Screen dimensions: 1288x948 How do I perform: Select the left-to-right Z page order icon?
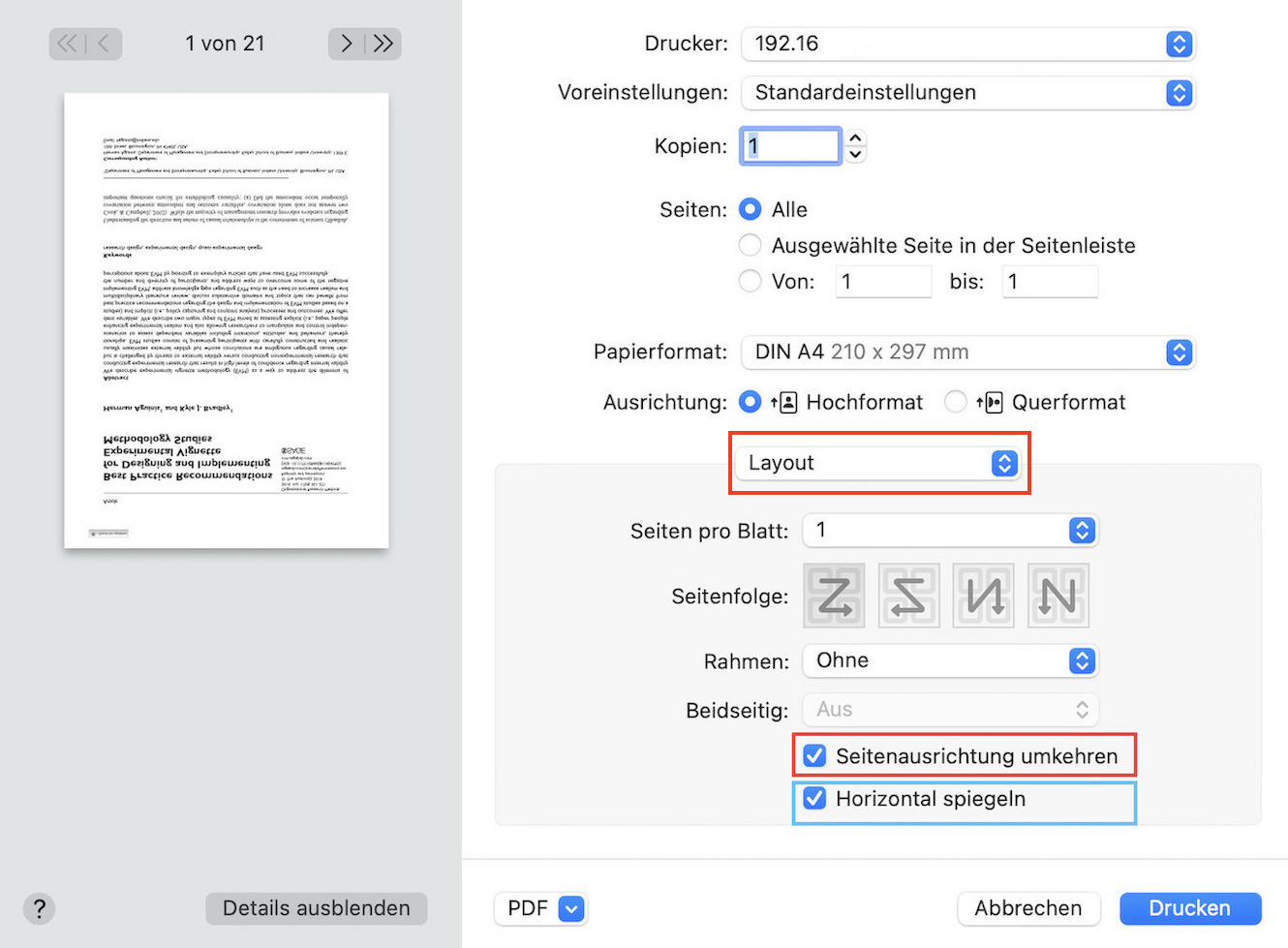(x=834, y=595)
